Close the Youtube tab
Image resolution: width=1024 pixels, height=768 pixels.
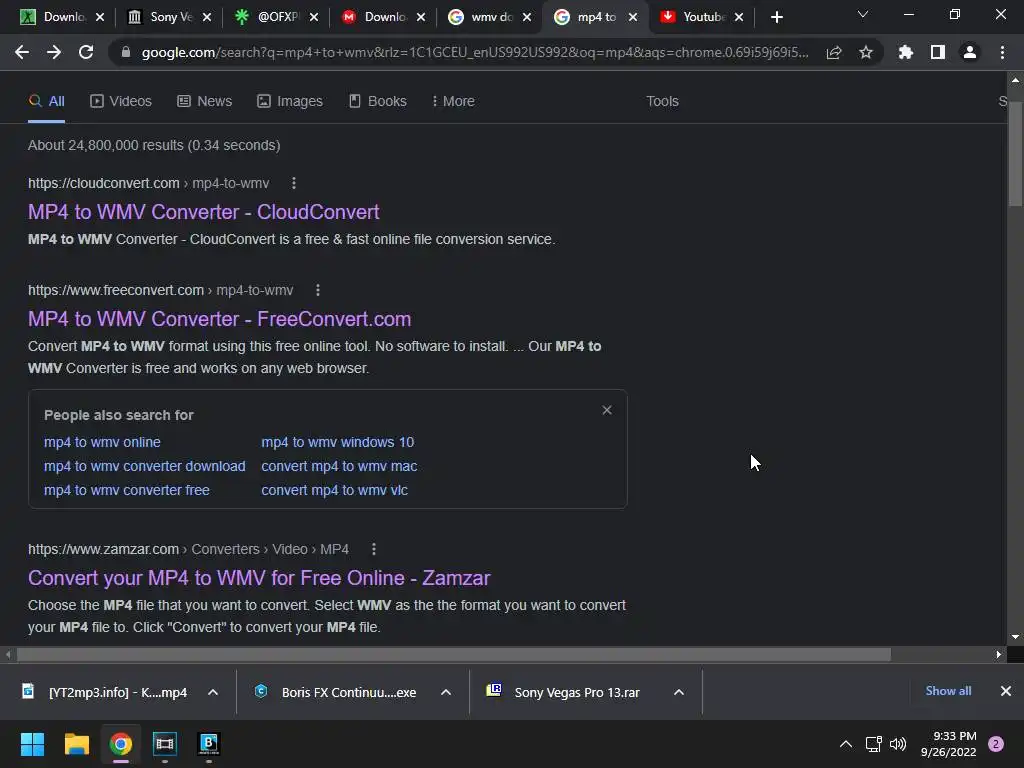[x=739, y=18]
